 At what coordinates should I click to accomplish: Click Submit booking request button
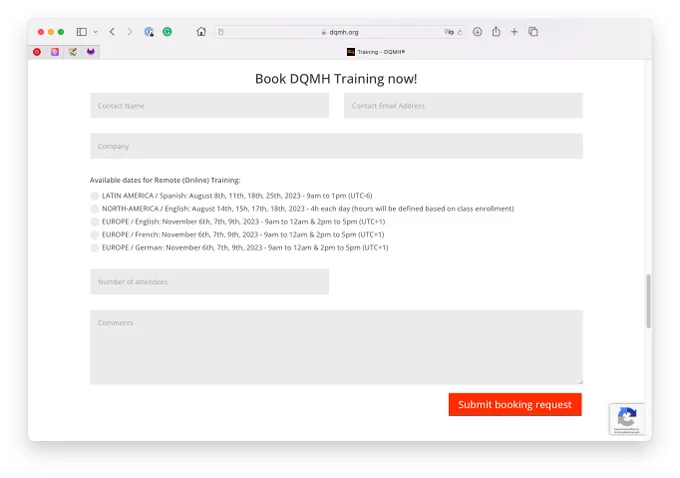515,404
